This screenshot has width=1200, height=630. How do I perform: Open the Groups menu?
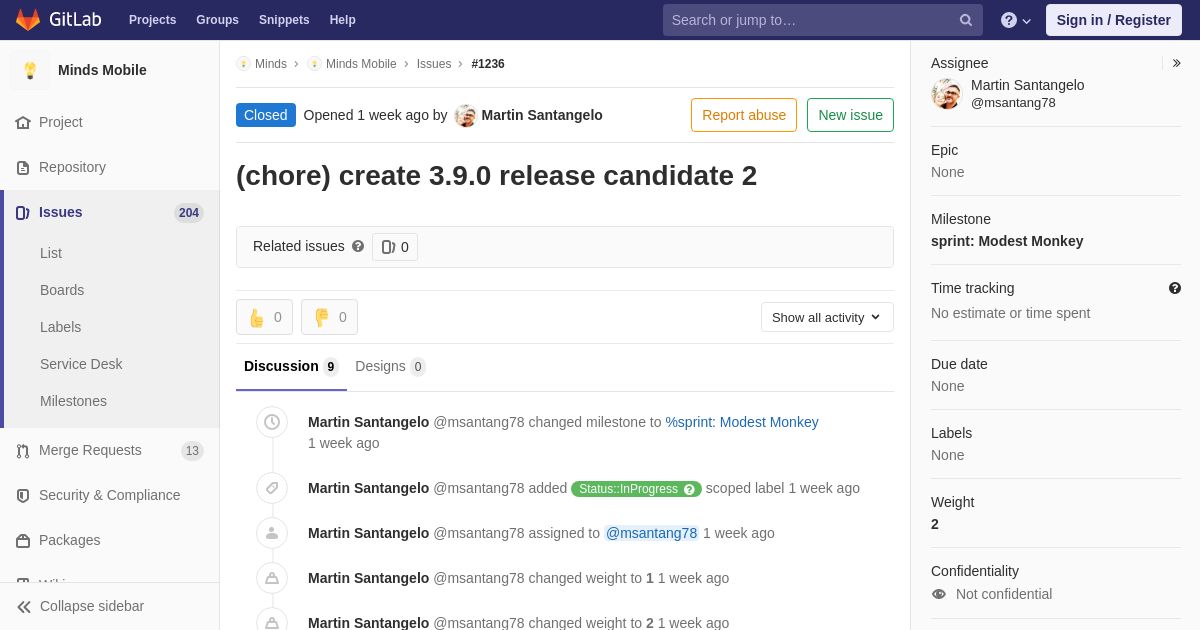click(x=217, y=20)
